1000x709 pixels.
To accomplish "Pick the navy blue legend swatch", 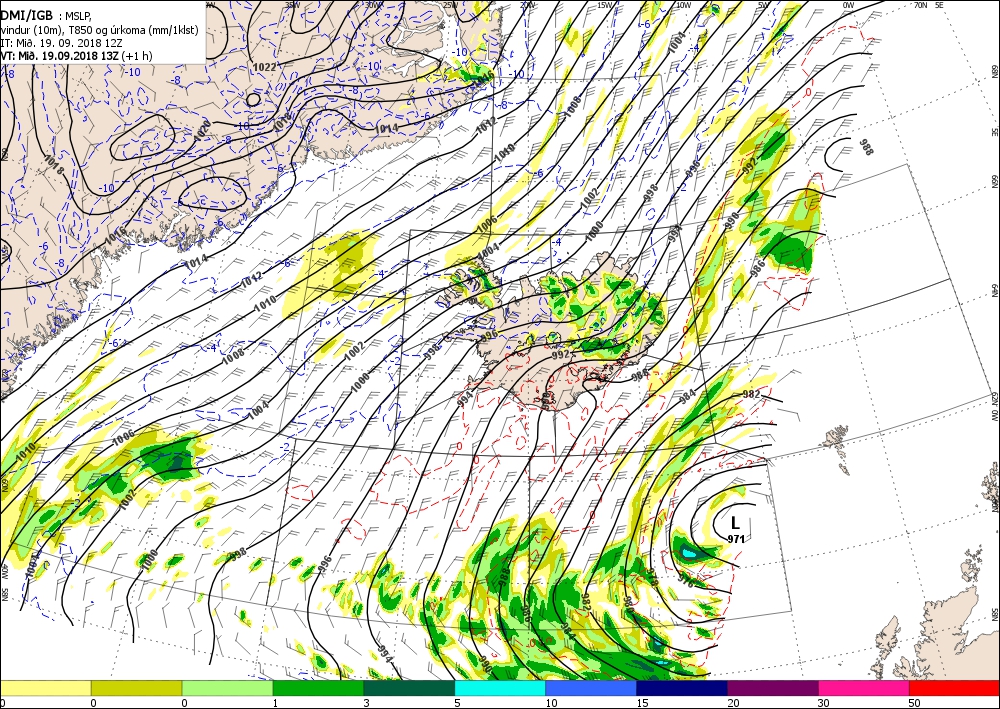I will click(x=682, y=688).
